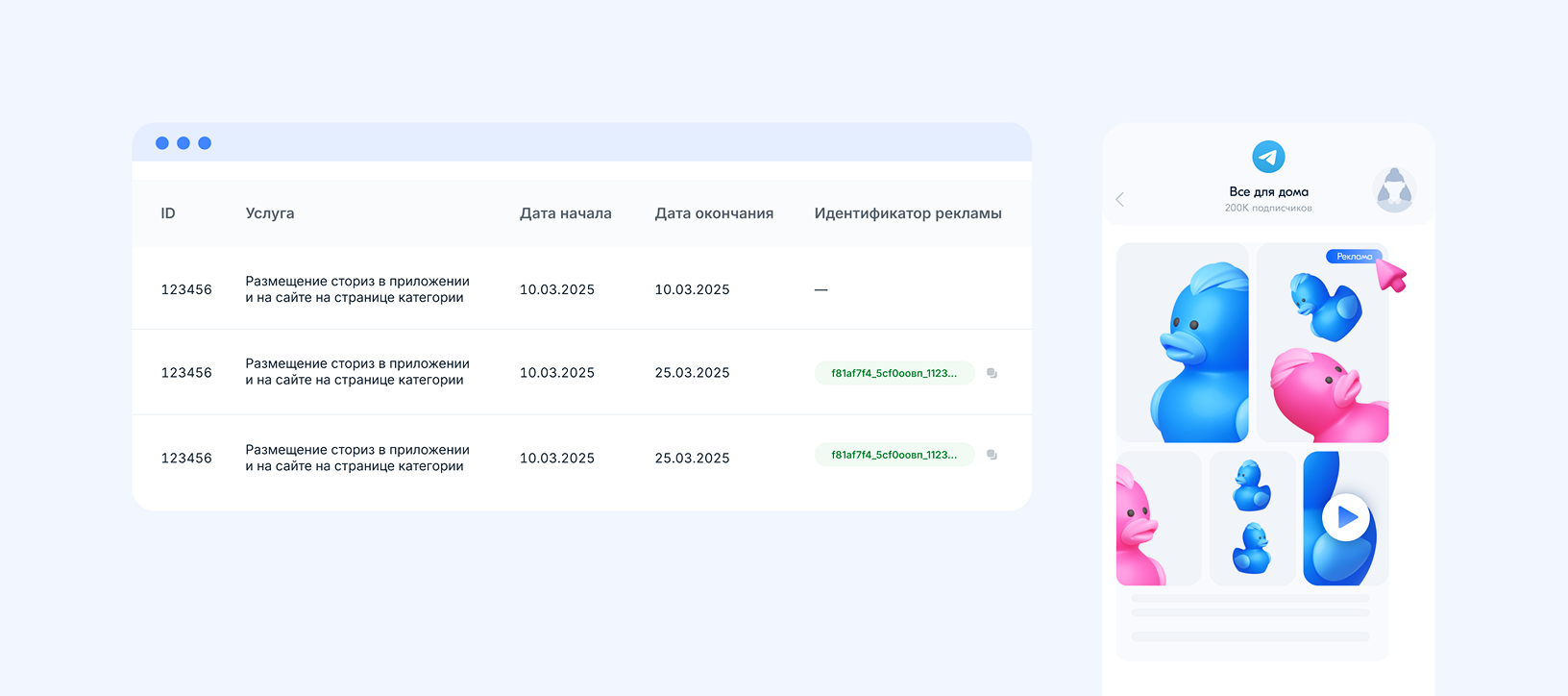
Task: Open the two small blue ducks image
Action: pos(1252,518)
